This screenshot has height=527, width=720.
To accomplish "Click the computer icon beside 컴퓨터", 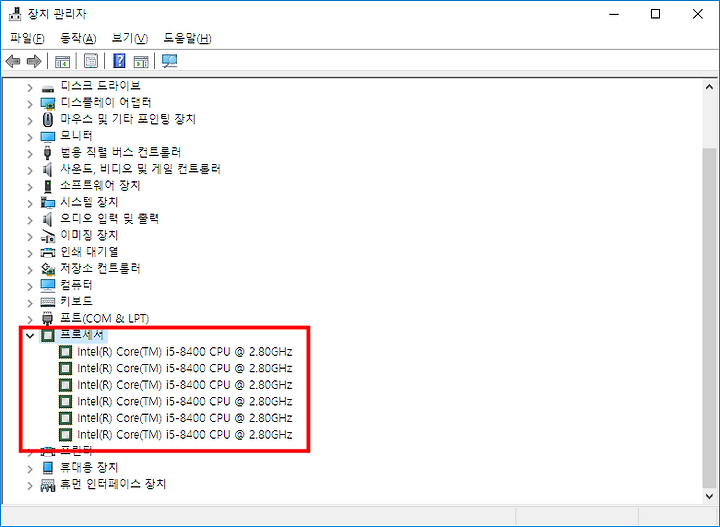I will click(x=48, y=286).
